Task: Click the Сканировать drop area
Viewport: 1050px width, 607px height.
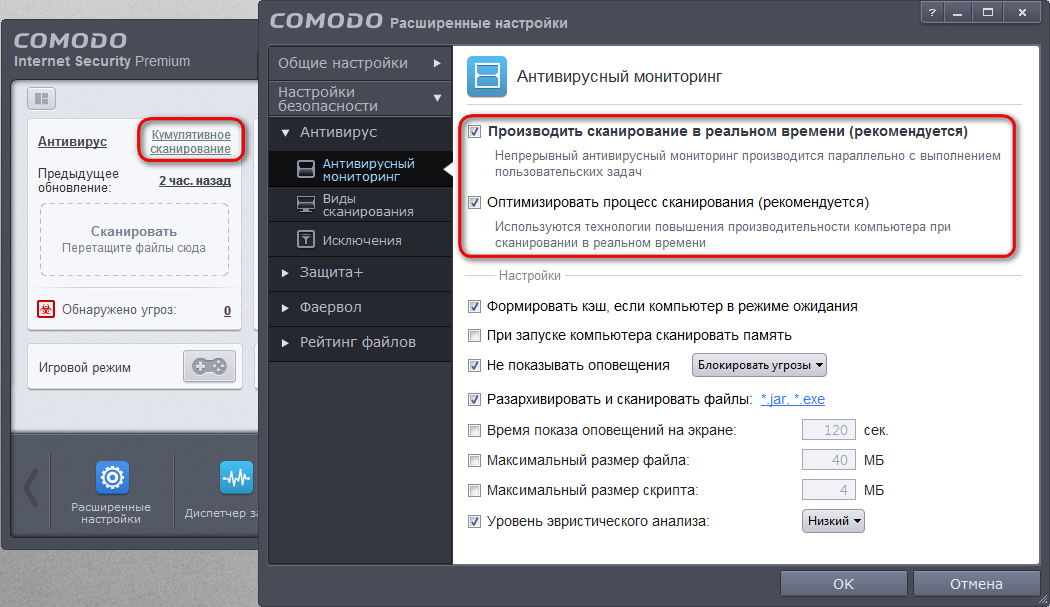Action: 134,240
